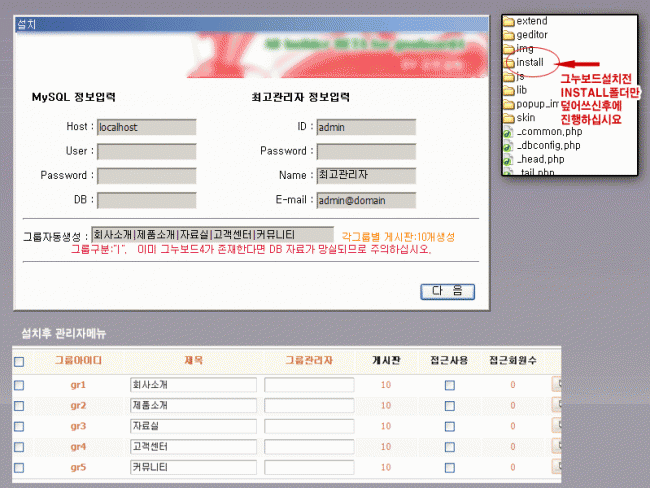This screenshot has height=488, width=650.
Task: Click the 그룹관리자 field for gr4
Action: coord(309,447)
